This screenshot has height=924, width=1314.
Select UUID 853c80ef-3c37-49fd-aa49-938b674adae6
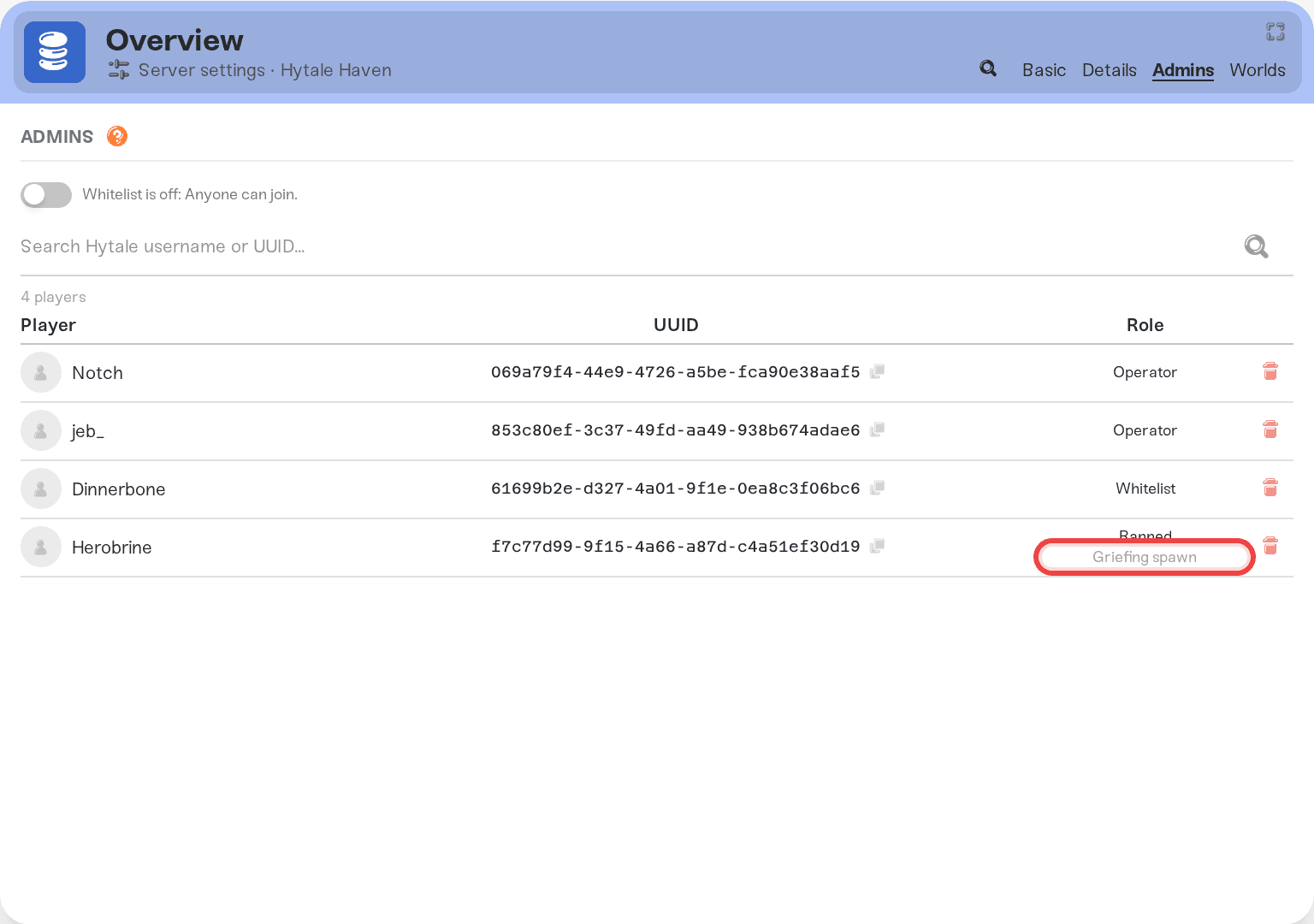coord(675,430)
